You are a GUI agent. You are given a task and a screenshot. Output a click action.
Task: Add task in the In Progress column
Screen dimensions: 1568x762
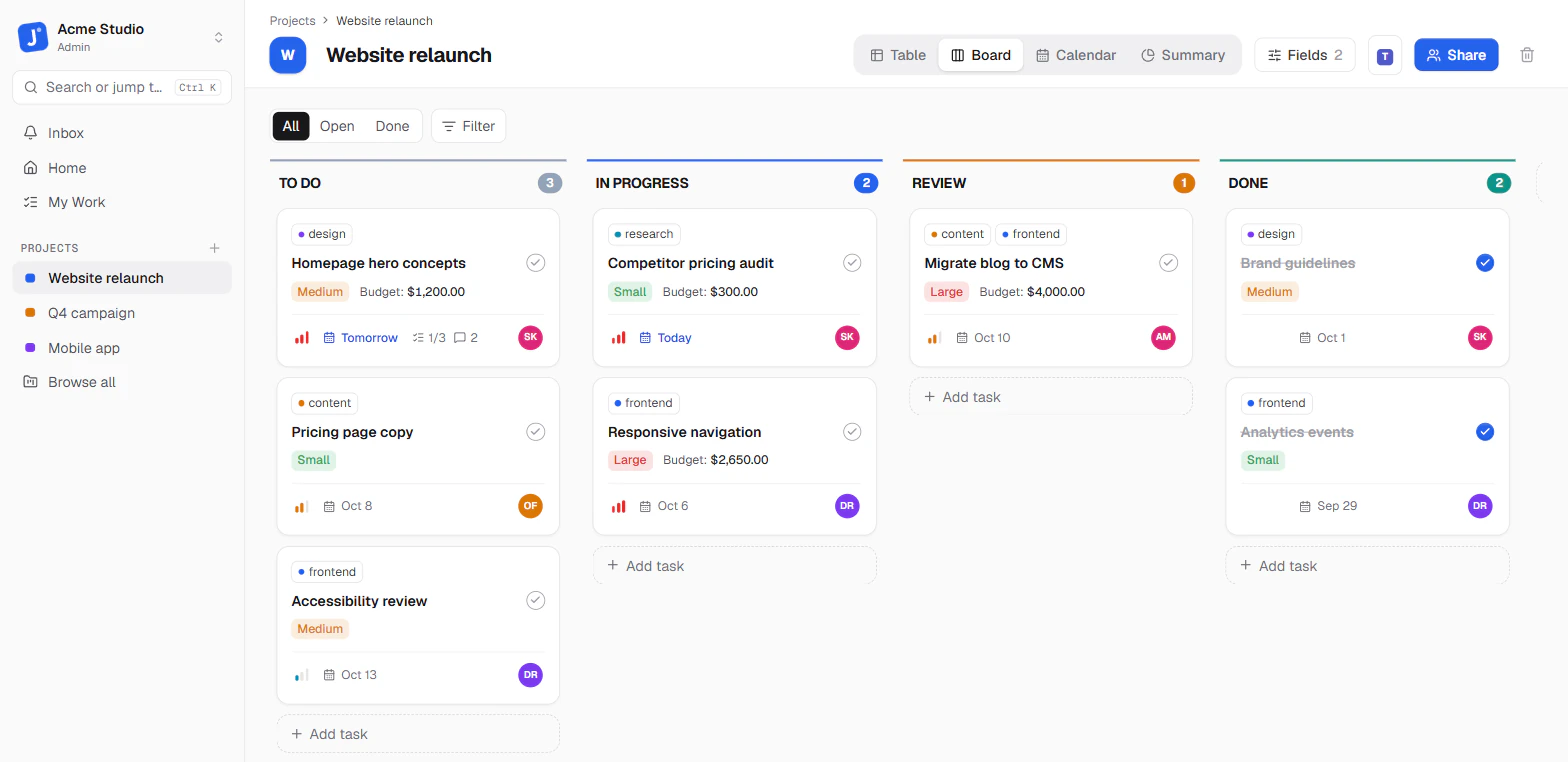coord(735,566)
